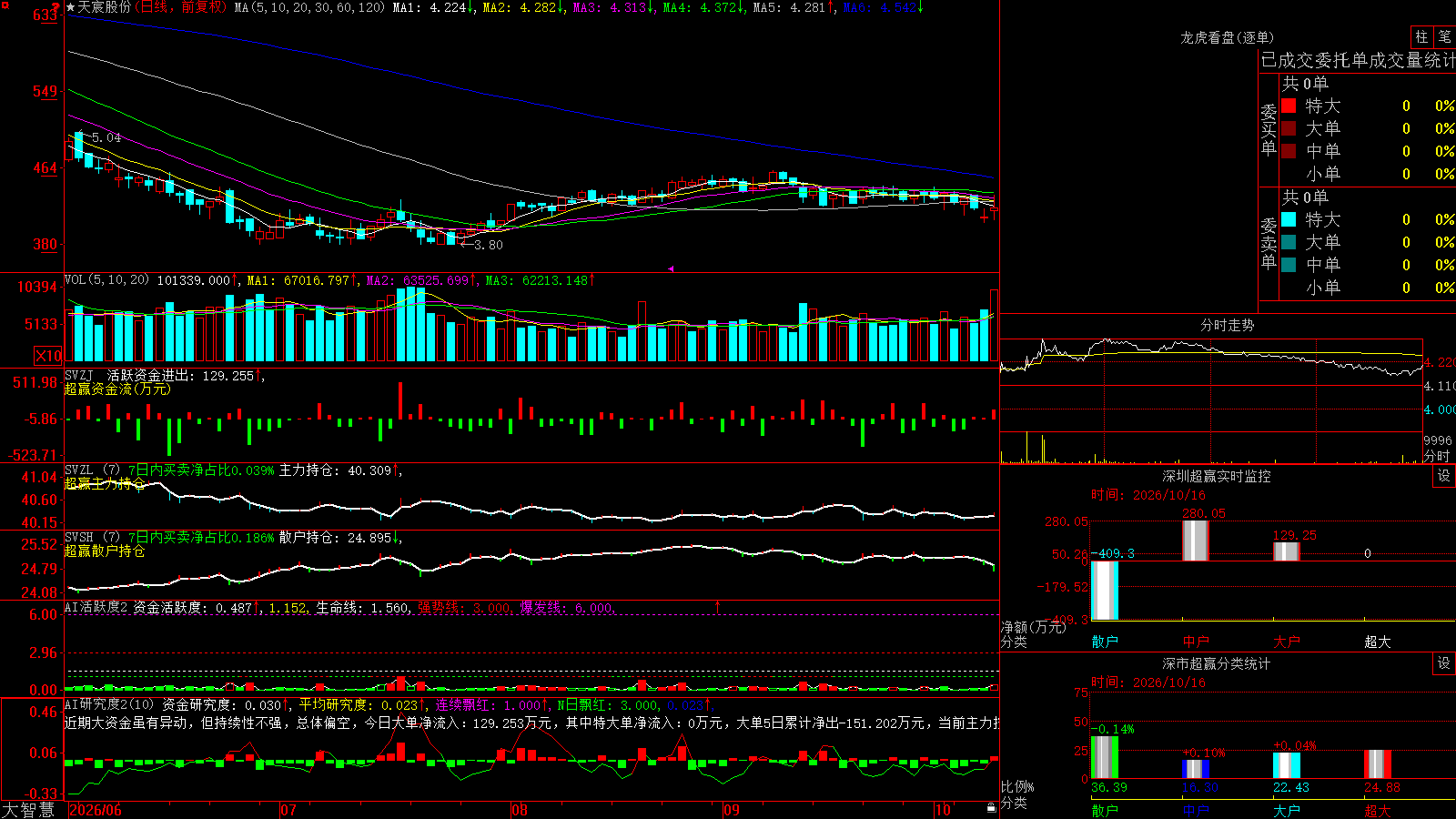Click the 3.80 low-price annotation on the chart
The height and width of the screenshot is (819, 1456).
(489, 245)
